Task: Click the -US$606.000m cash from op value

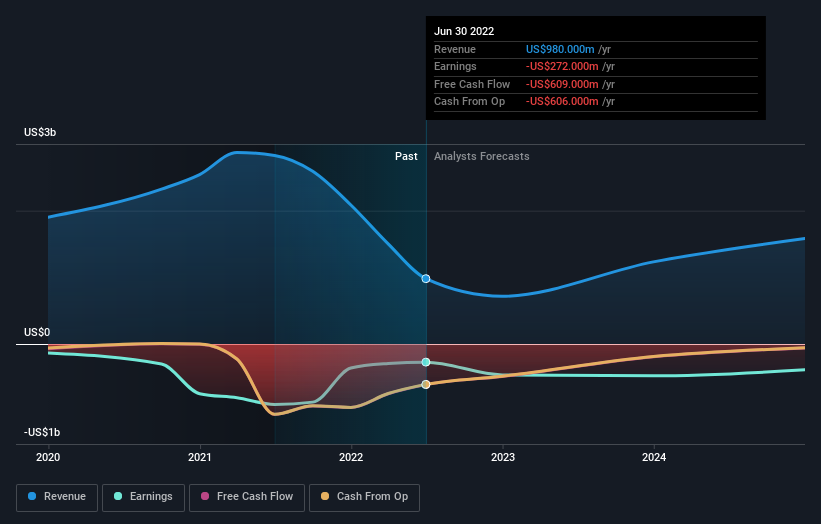Action: (x=562, y=102)
